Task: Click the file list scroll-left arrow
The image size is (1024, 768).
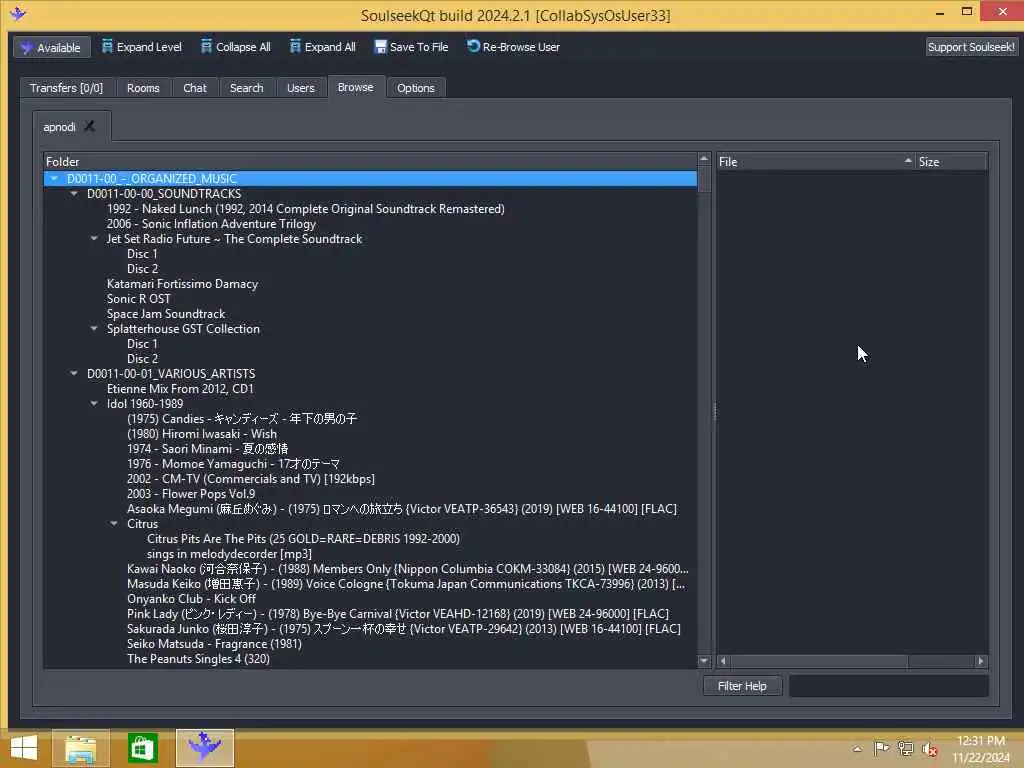Action: (x=723, y=661)
